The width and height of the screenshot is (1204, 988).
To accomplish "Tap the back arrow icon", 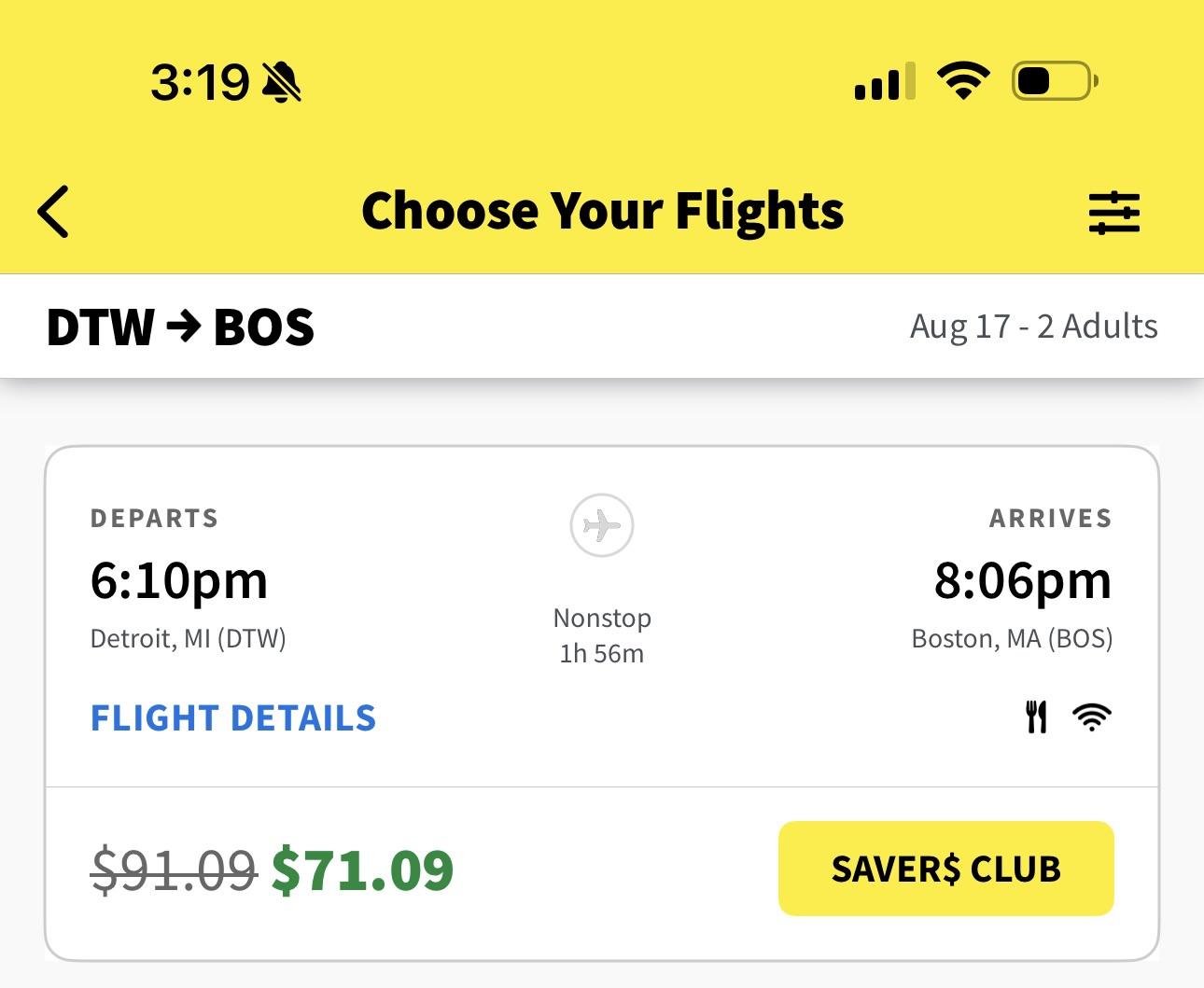I will pos(53,212).
